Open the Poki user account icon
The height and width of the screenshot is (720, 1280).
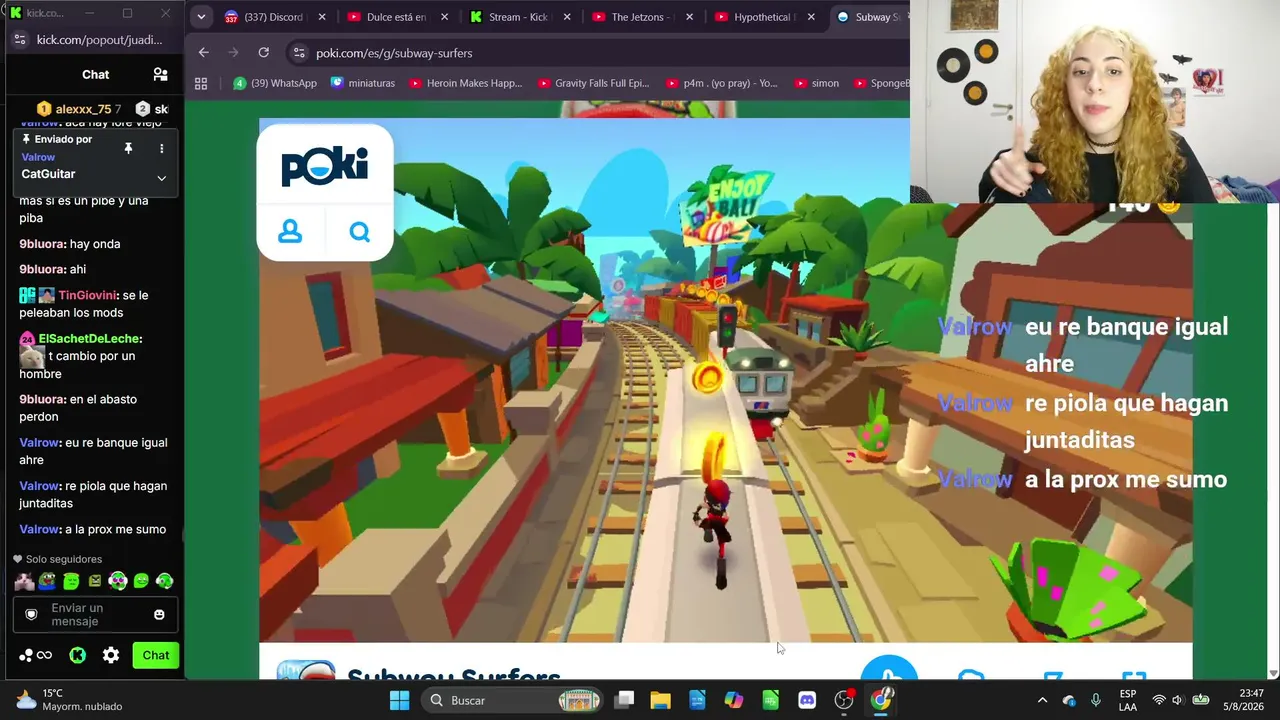click(290, 232)
